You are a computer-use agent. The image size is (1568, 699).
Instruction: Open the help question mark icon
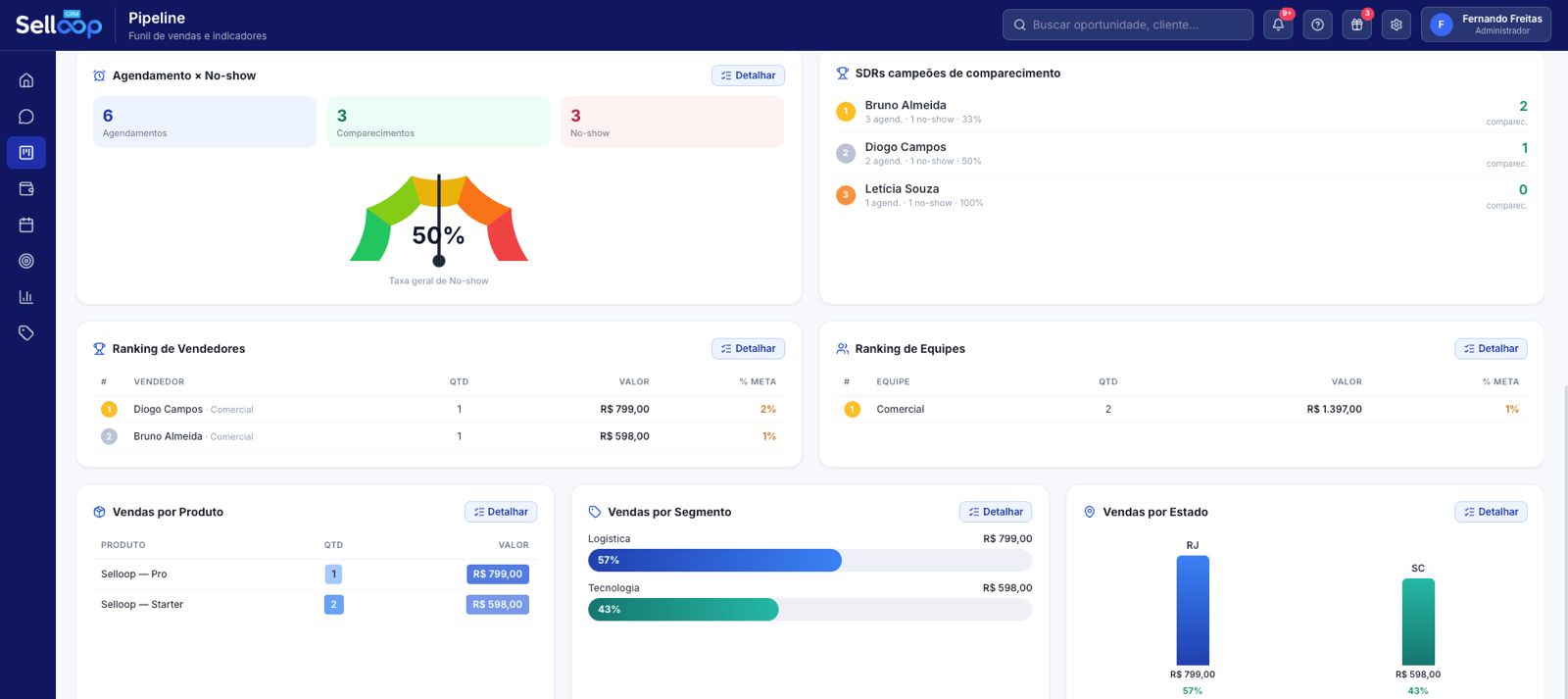[1317, 25]
